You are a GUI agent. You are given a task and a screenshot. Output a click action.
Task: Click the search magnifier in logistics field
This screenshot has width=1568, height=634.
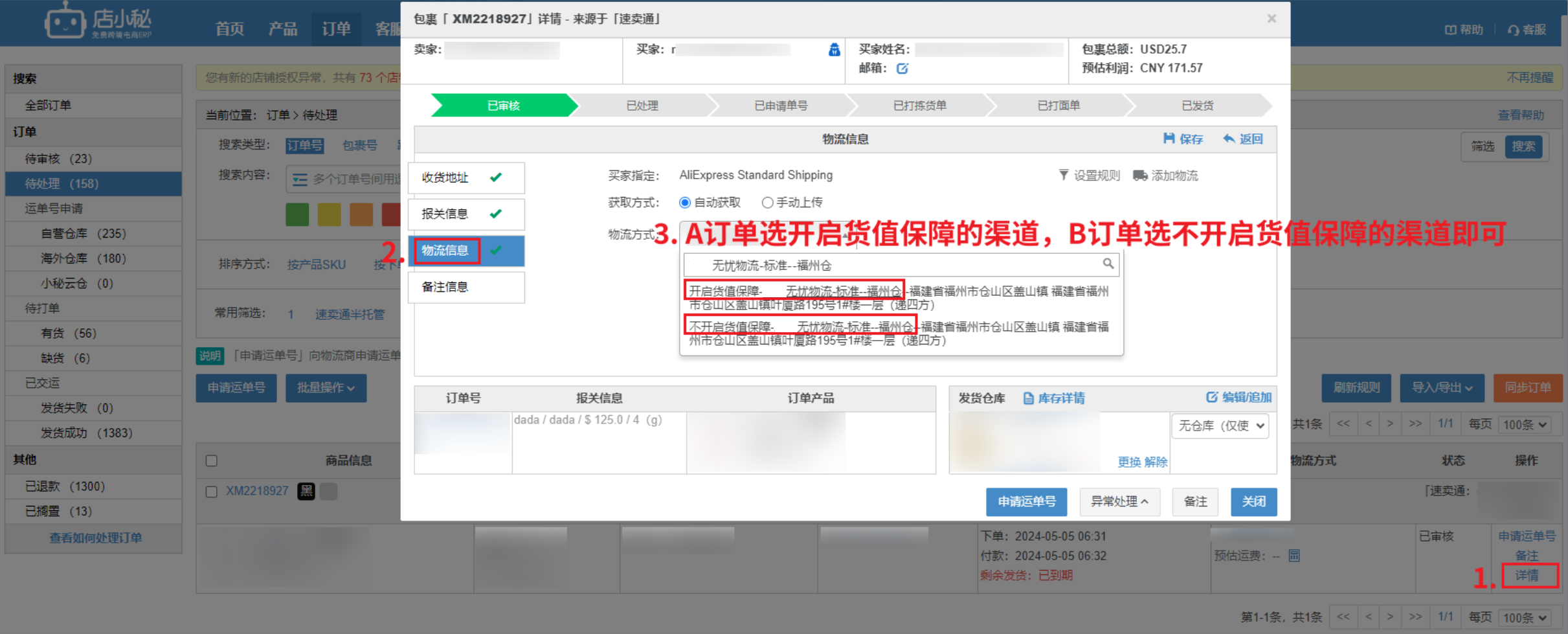point(1108,264)
